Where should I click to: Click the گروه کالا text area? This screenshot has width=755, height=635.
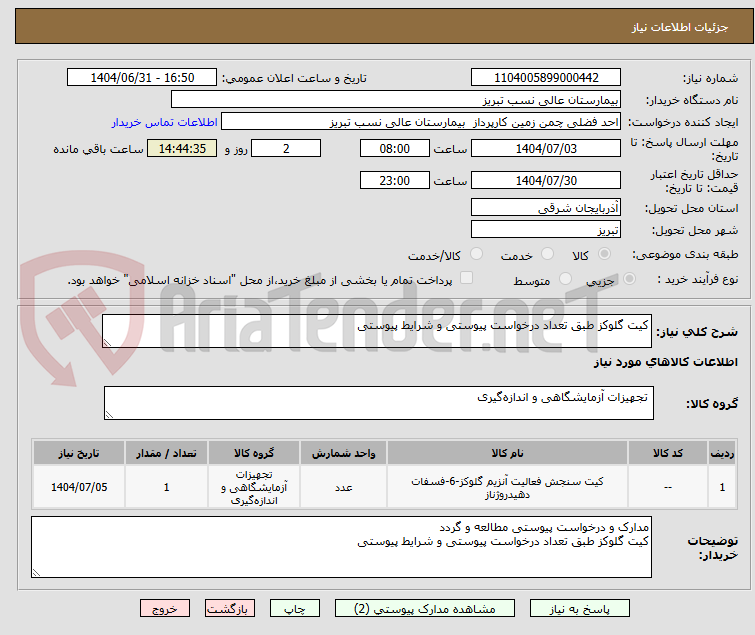[379, 403]
